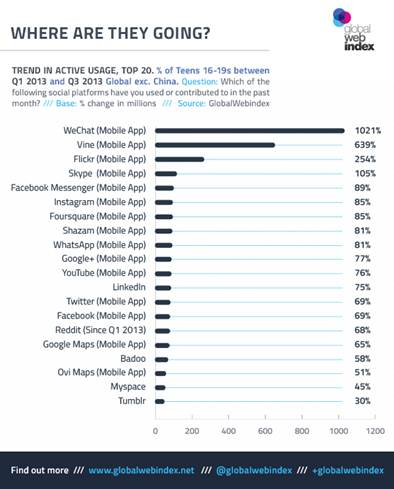Select the Tumblr bar

coord(160,402)
